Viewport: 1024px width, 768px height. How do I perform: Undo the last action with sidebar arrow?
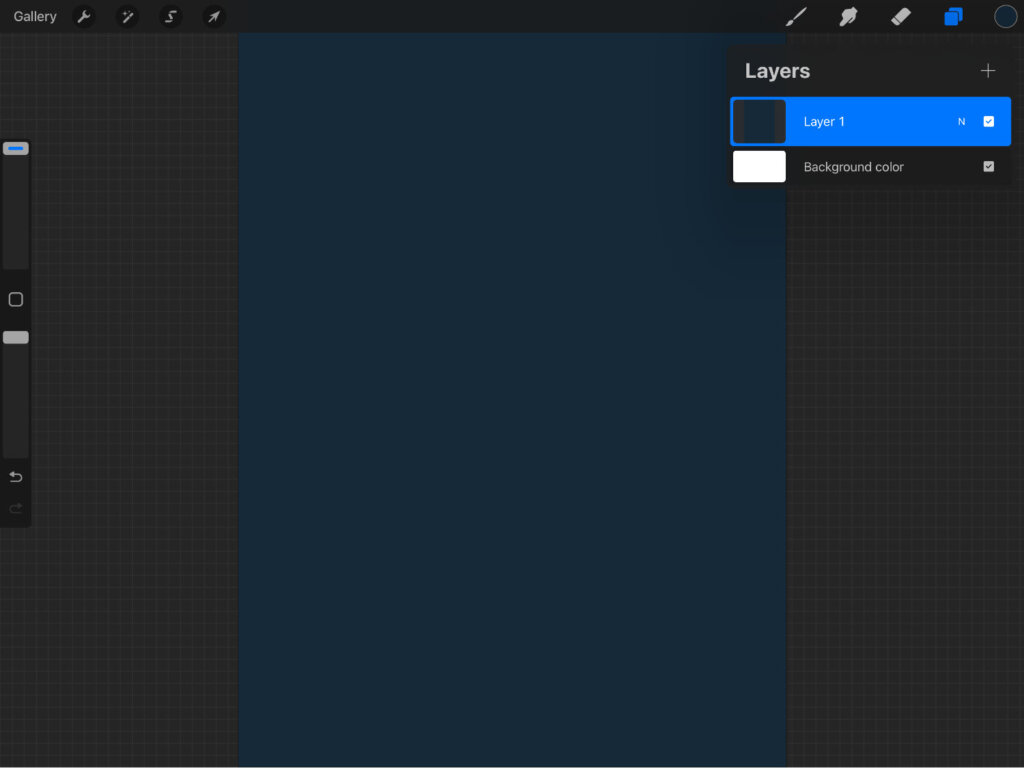click(x=16, y=477)
